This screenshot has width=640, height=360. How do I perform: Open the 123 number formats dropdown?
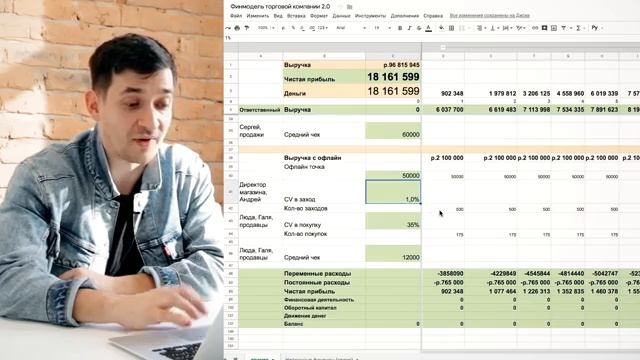(323, 28)
